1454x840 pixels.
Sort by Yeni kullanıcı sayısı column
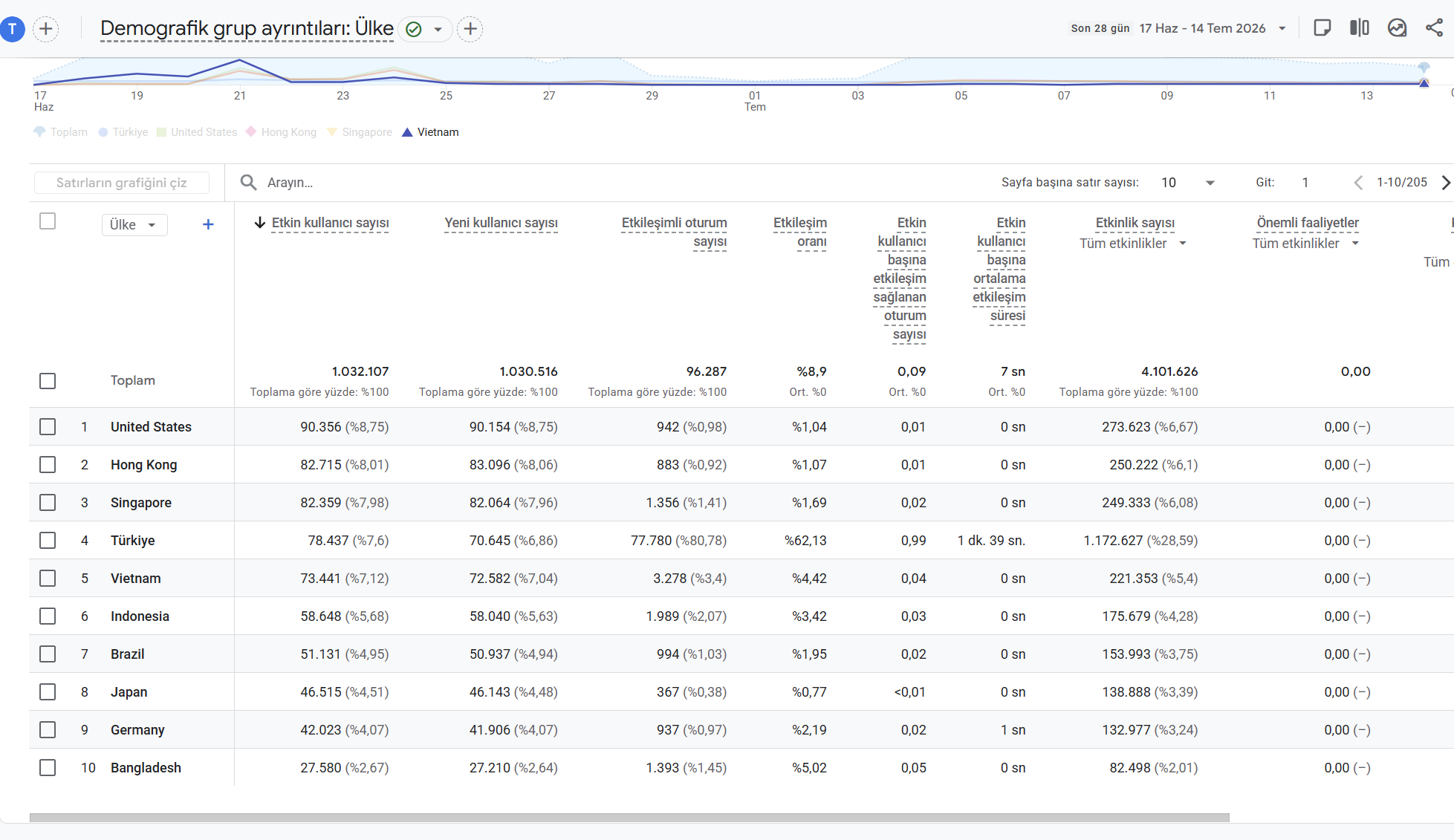pyautogui.click(x=501, y=223)
